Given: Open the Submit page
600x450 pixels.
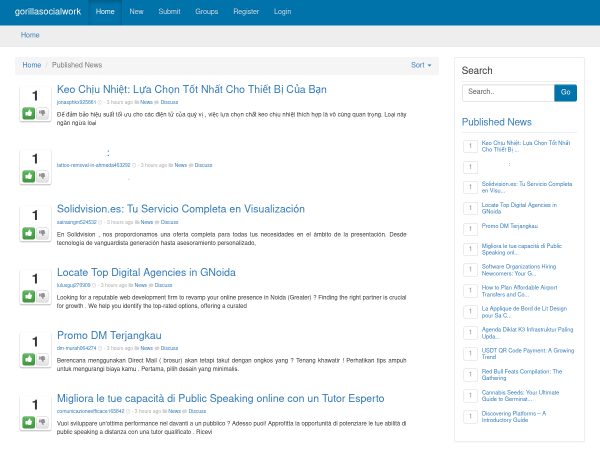Looking at the screenshot, I should click(169, 12).
